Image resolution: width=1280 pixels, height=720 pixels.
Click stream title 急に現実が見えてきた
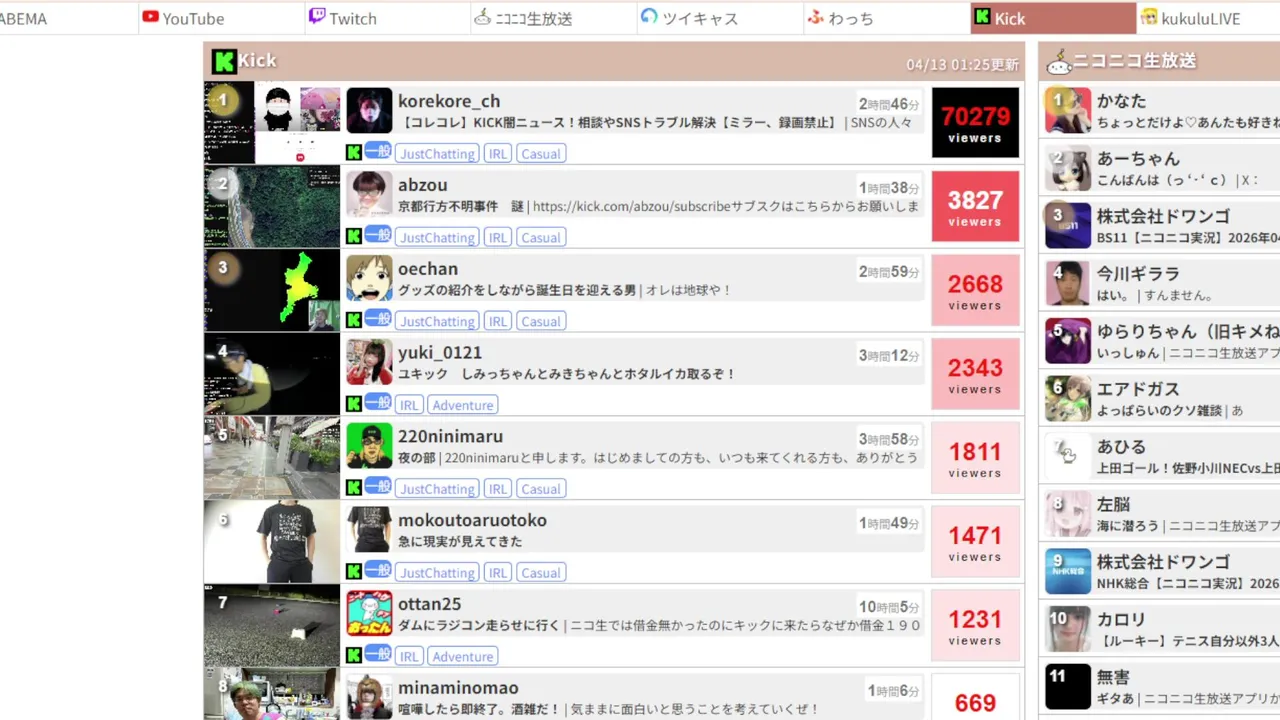(x=460, y=542)
